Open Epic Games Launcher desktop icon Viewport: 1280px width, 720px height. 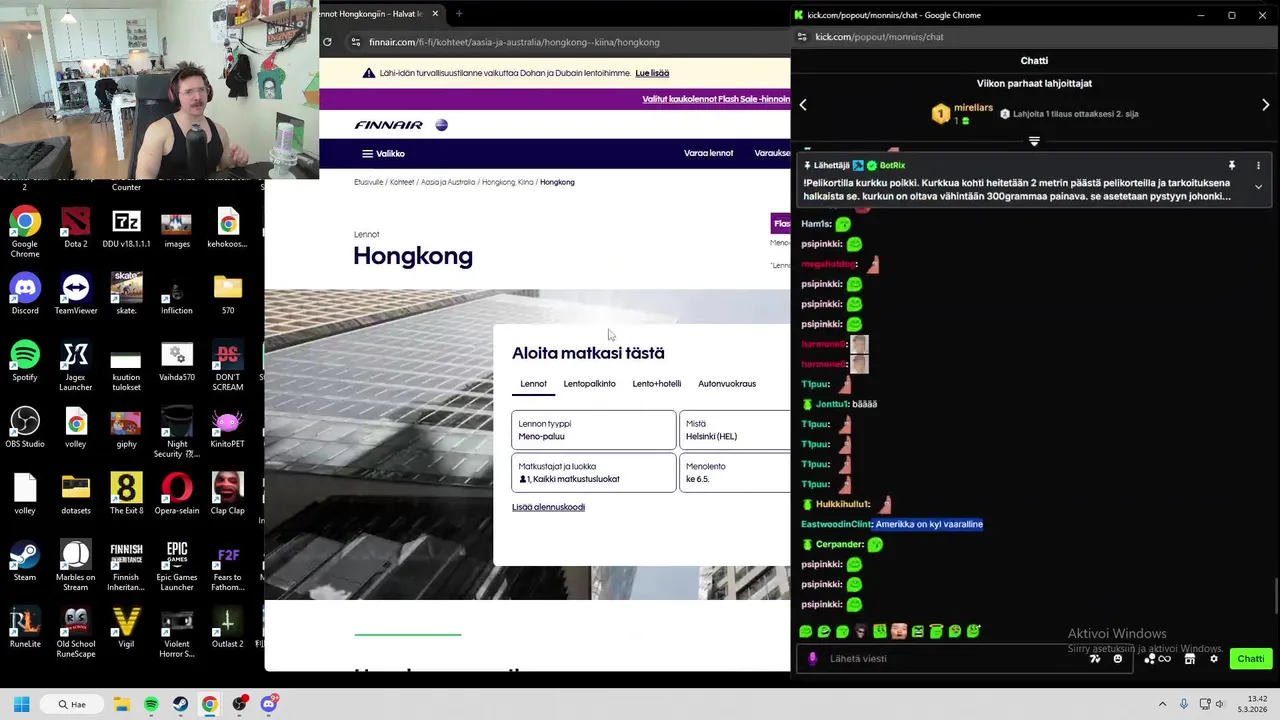point(176,566)
